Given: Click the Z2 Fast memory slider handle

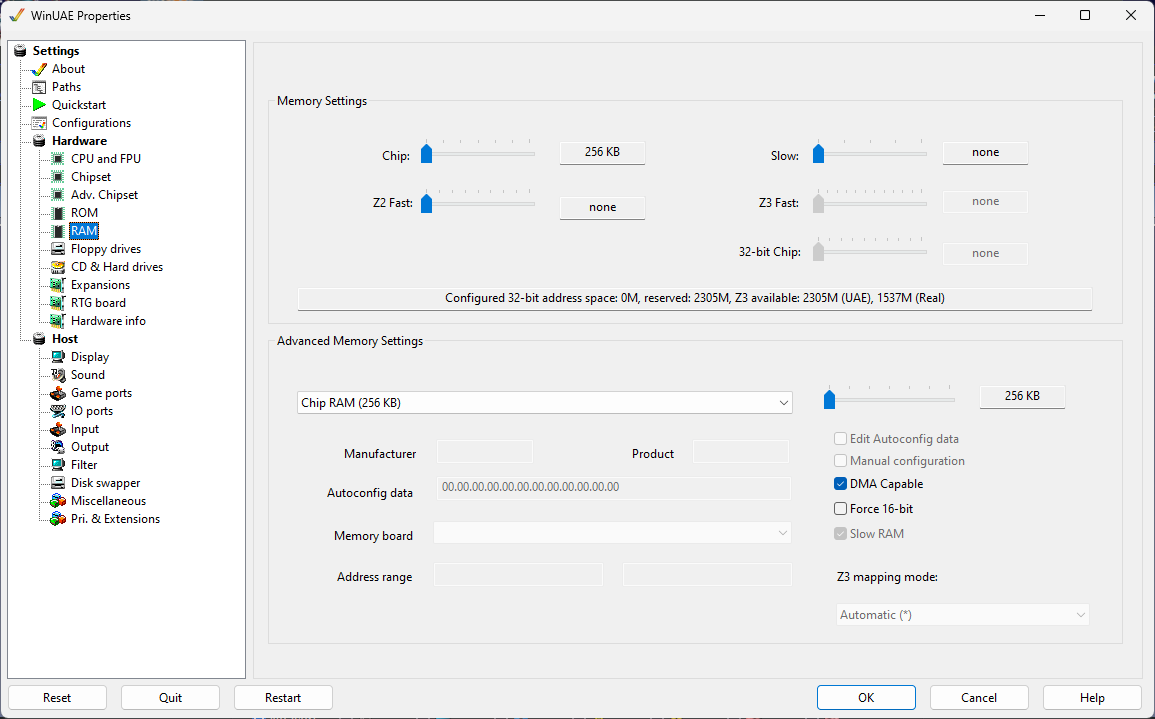Looking at the screenshot, I should (426, 203).
